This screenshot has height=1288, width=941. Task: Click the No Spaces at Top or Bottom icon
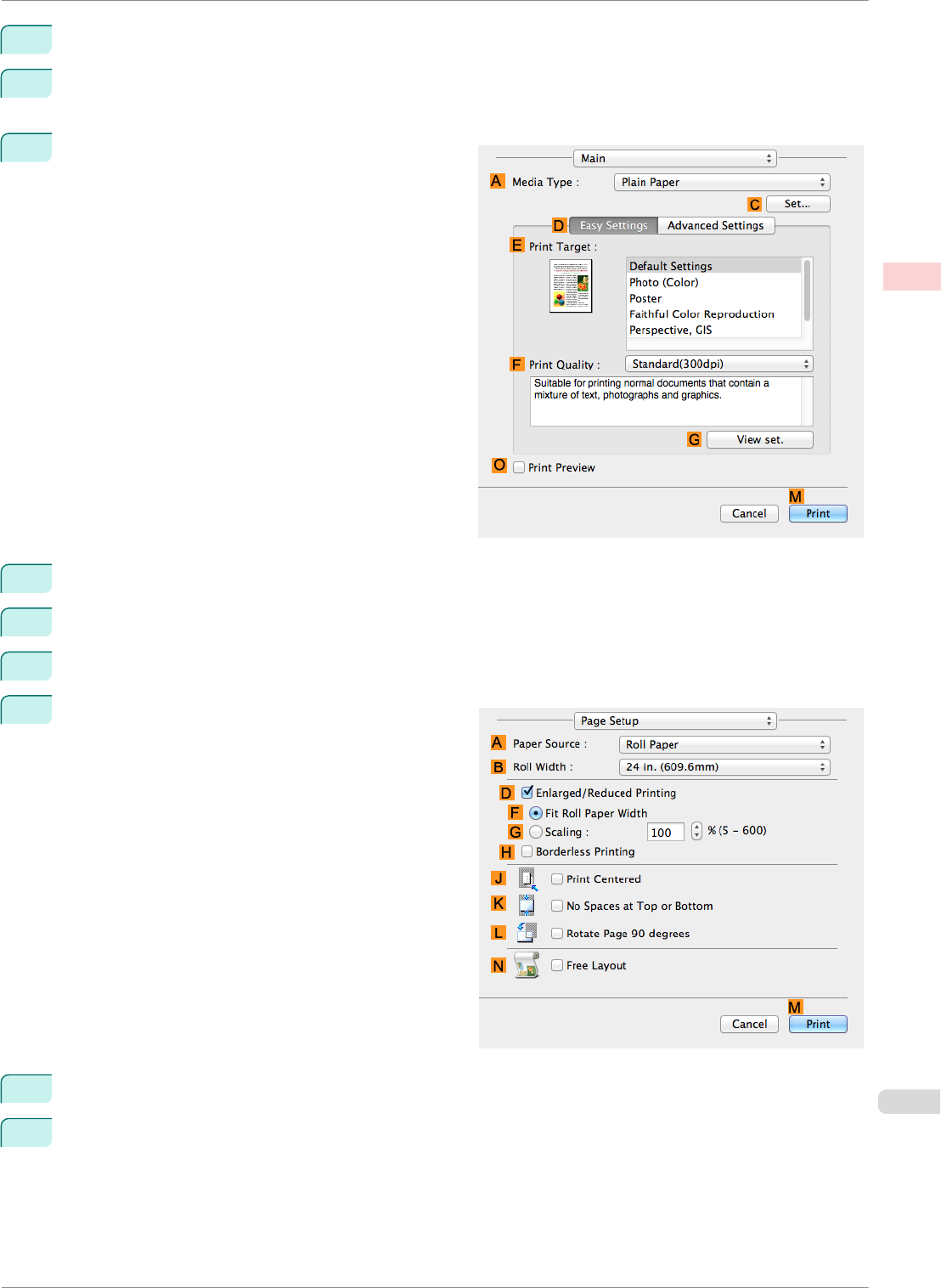pos(527,906)
